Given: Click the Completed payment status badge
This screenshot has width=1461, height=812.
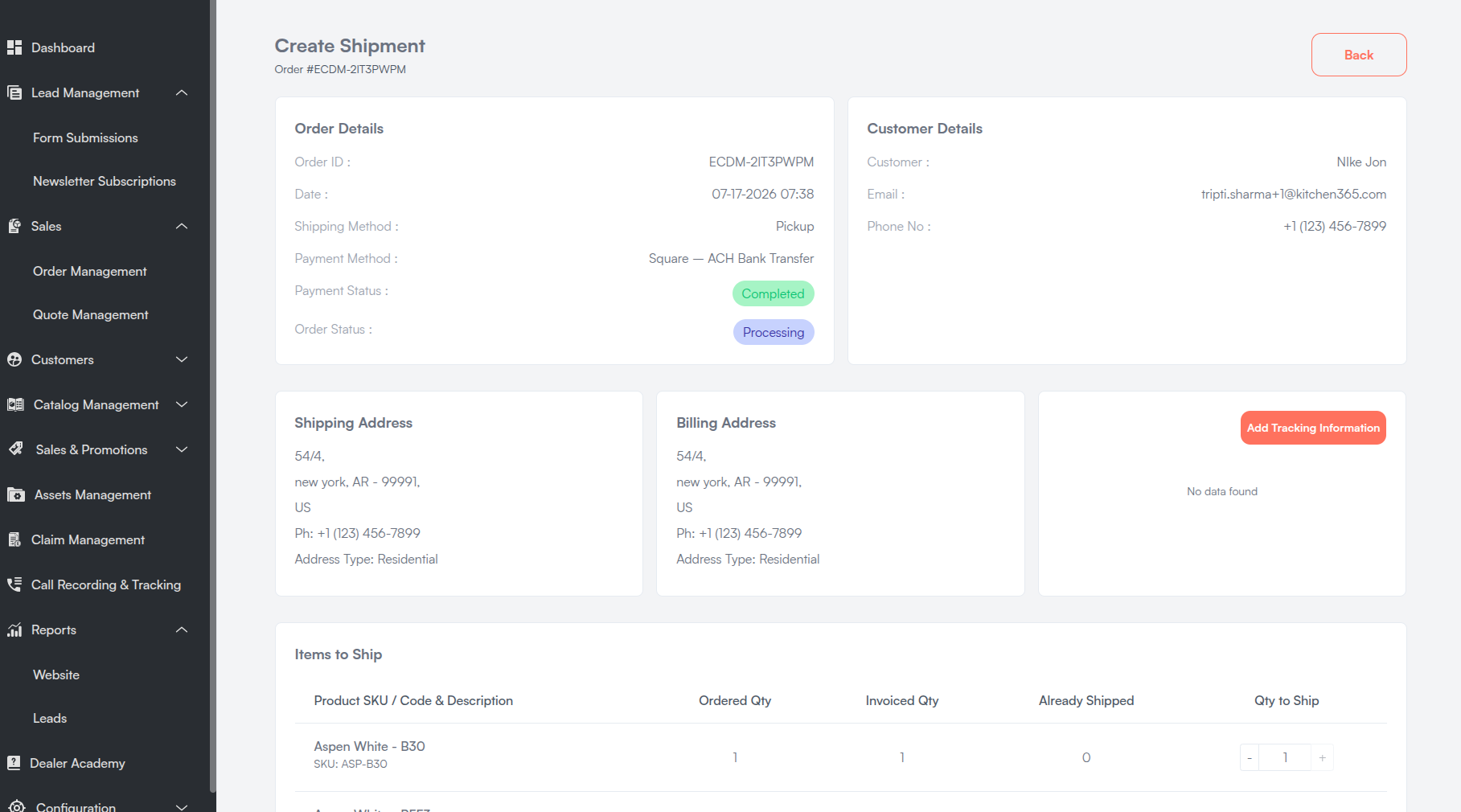Looking at the screenshot, I should point(773,293).
